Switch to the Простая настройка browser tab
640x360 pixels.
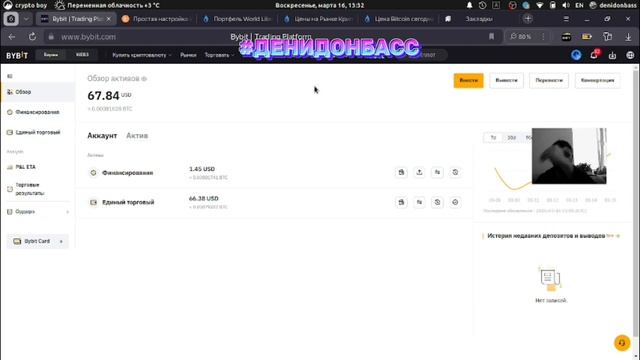(156, 19)
